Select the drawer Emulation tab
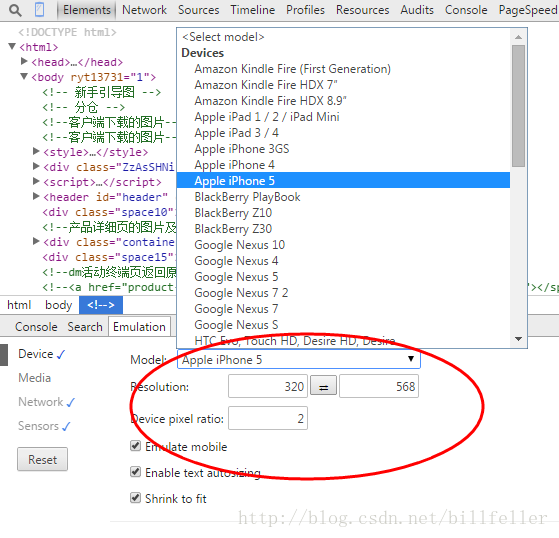Screen dimensions: 559x538 click(x=139, y=327)
